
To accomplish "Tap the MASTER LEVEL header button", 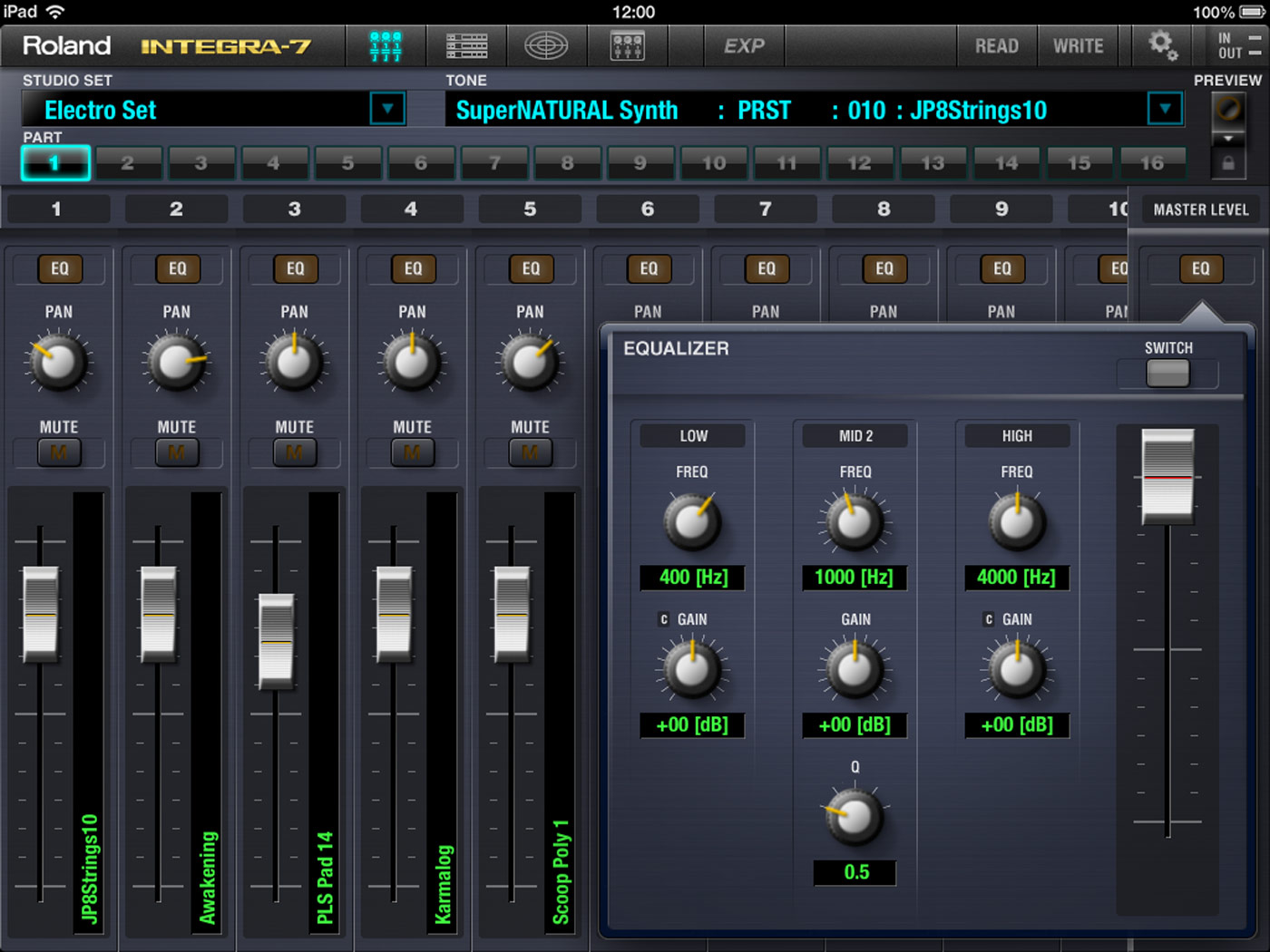I will pos(1201,209).
